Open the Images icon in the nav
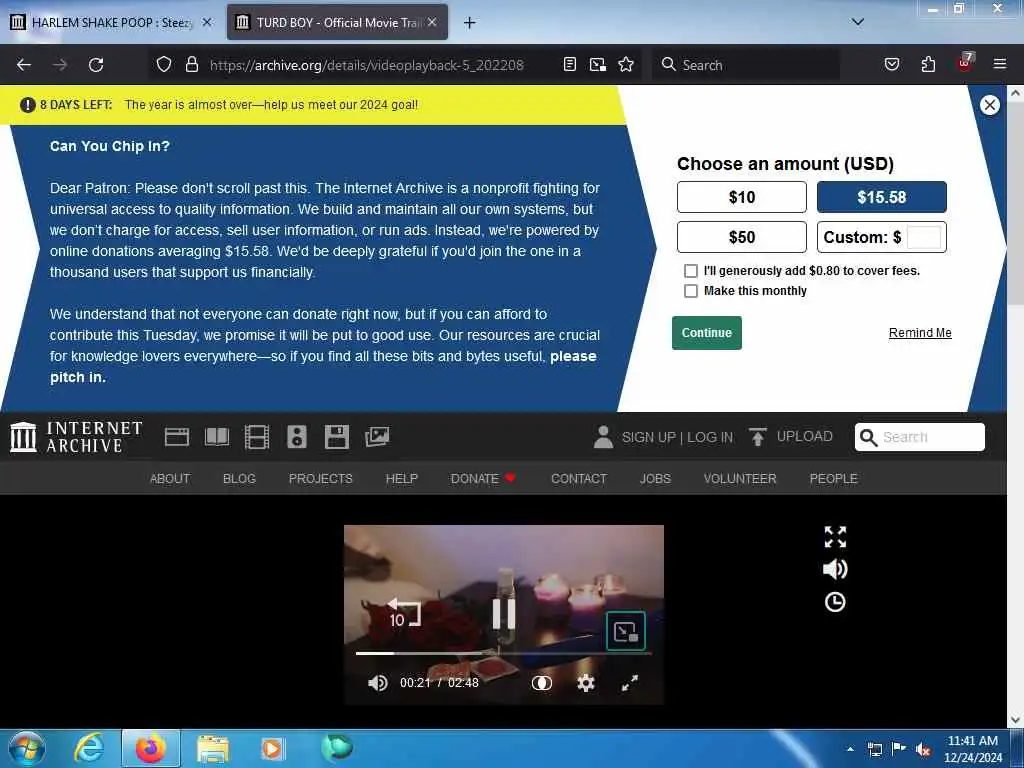1024x768 pixels. click(377, 437)
